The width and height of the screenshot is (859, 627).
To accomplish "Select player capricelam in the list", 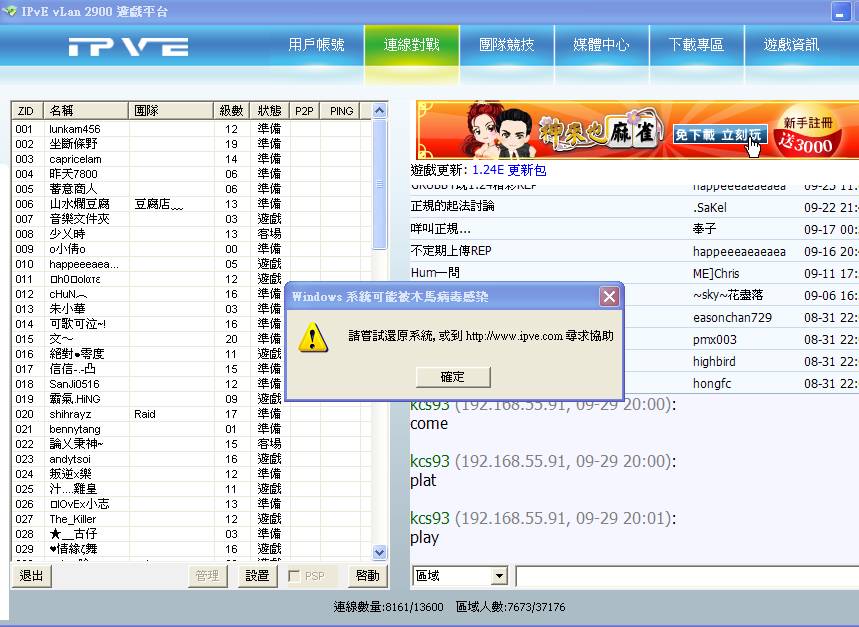I will click(x=75, y=159).
